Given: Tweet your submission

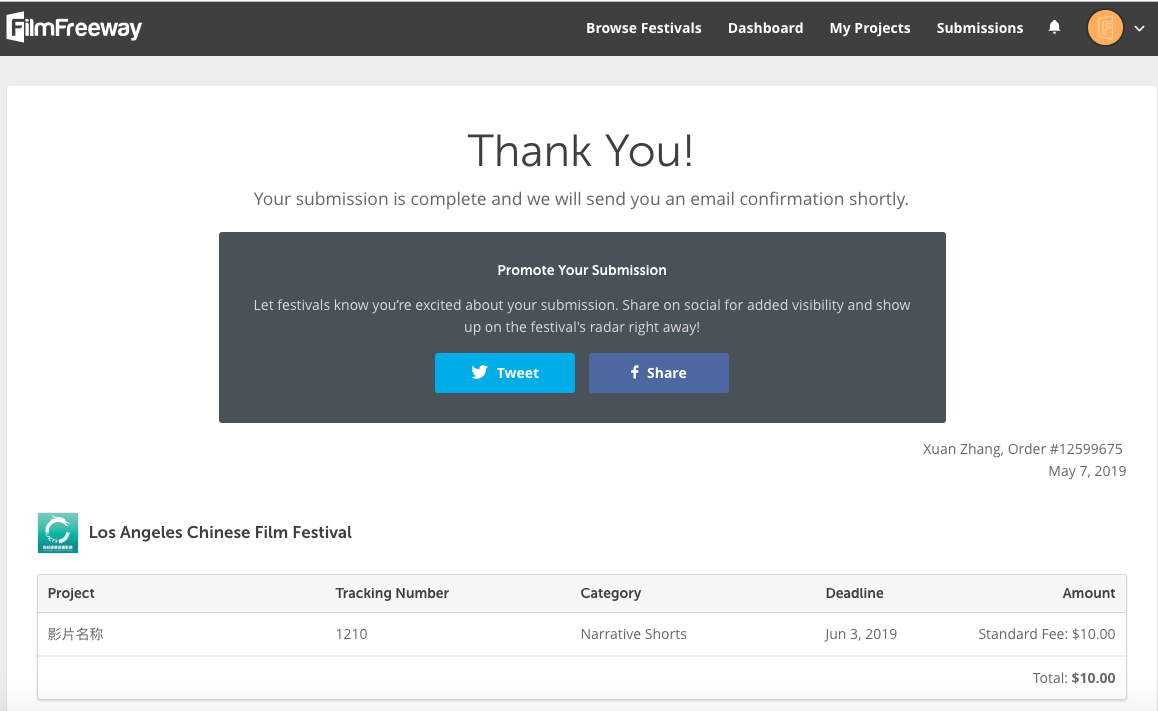Looking at the screenshot, I should (x=504, y=373).
